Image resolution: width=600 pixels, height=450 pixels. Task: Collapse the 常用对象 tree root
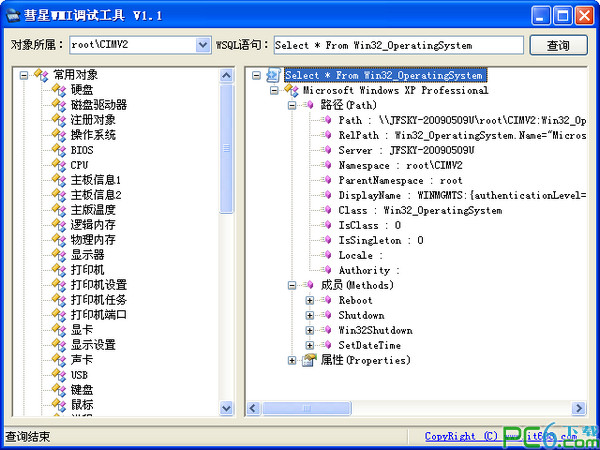point(24,75)
